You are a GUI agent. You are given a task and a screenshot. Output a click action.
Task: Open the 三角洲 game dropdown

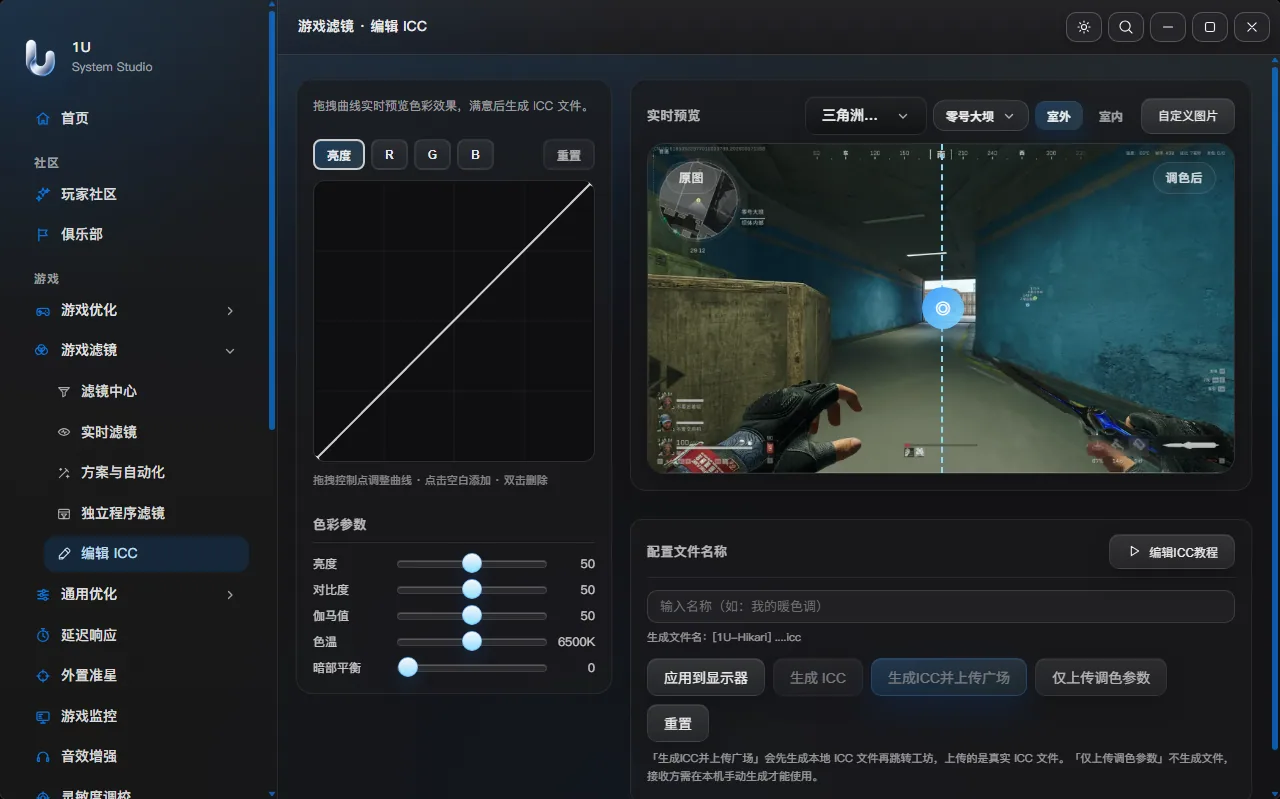pos(865,116)
